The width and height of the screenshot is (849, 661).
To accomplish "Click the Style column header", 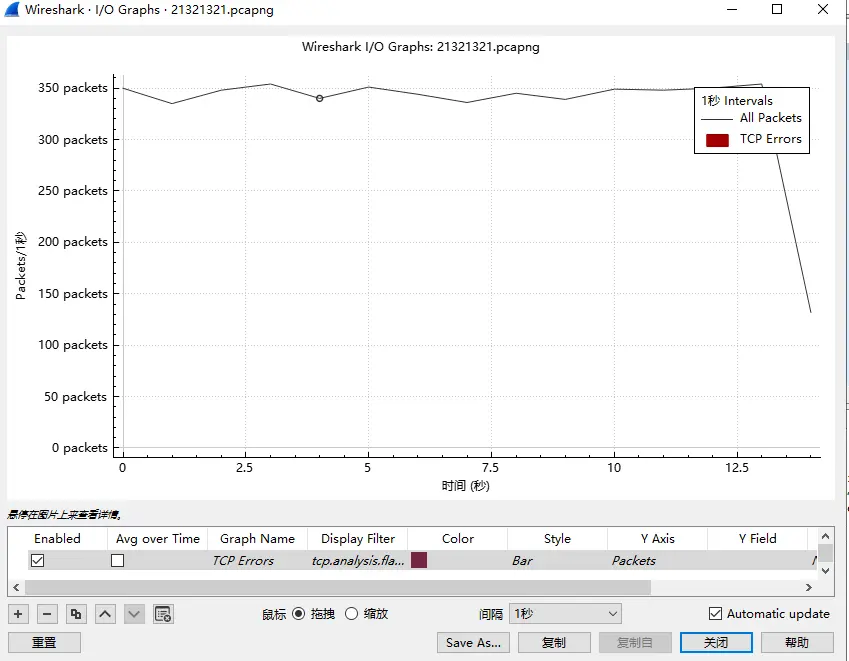I will point(557,539).
